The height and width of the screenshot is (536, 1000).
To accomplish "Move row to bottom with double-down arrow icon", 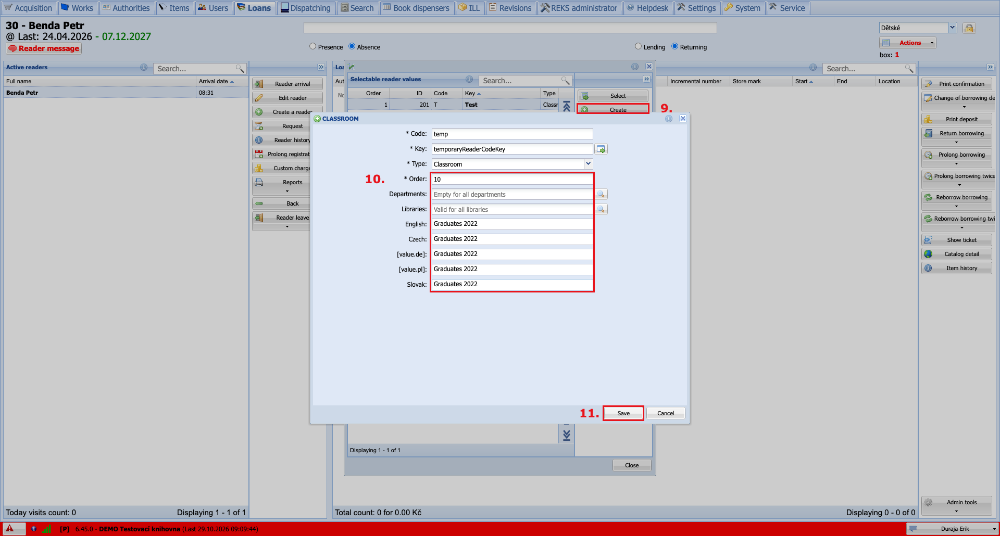I will click(566, 435).
